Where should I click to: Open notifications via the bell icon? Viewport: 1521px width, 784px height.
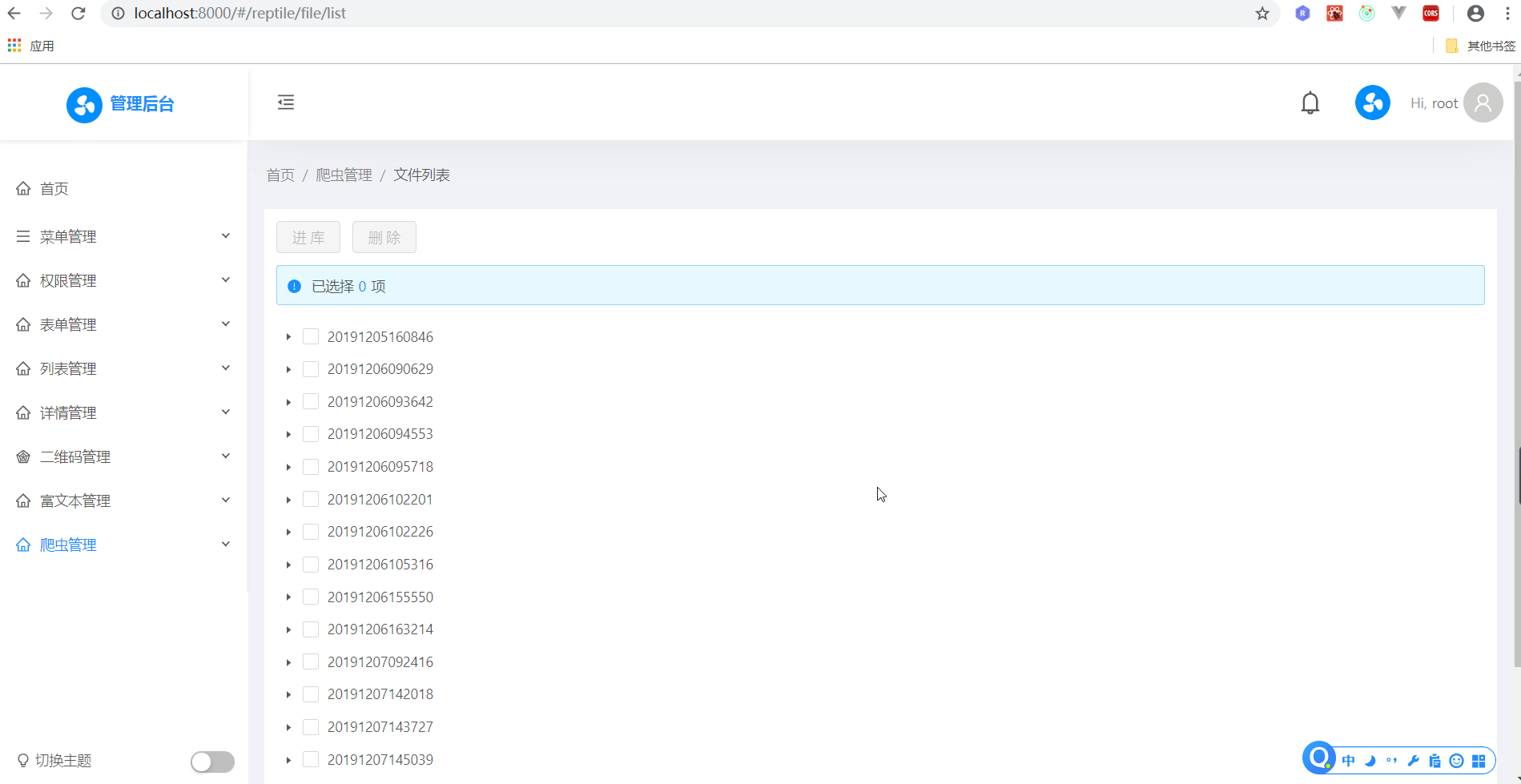pyautogui.click(x=1310, y=103)
